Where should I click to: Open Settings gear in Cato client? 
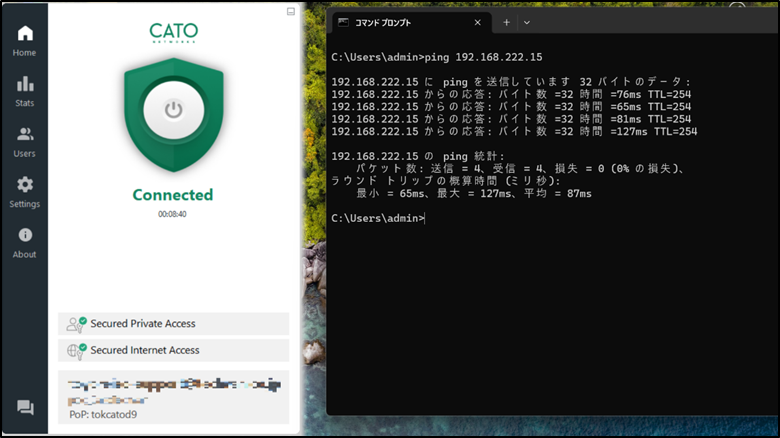(24, 192)
